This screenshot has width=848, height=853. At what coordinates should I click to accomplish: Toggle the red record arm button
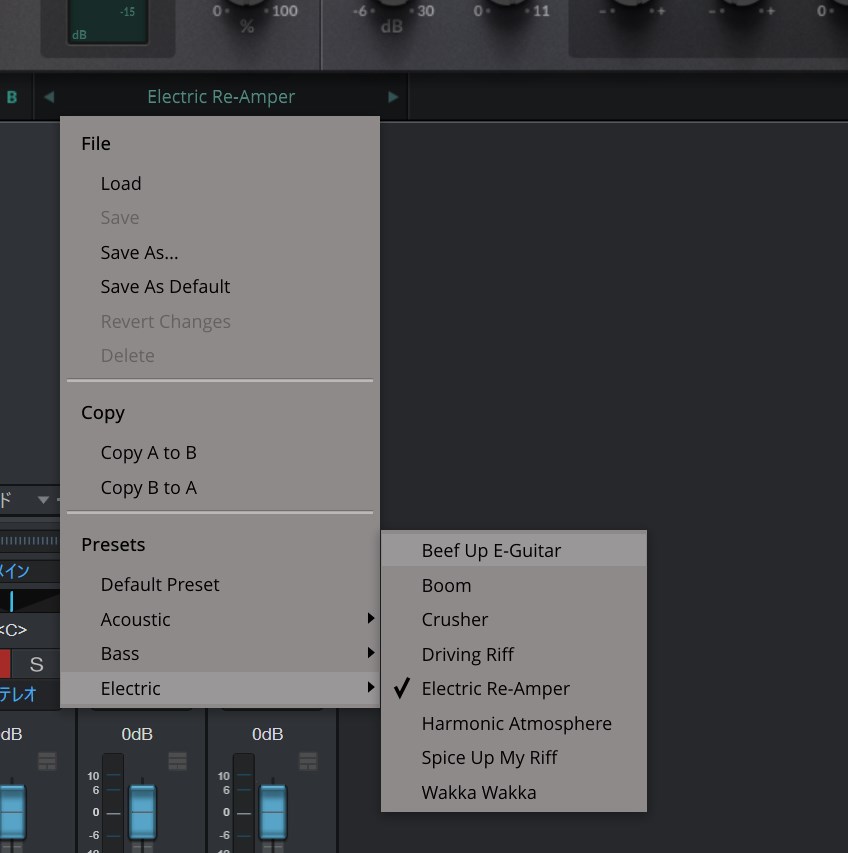pos(4,664)
